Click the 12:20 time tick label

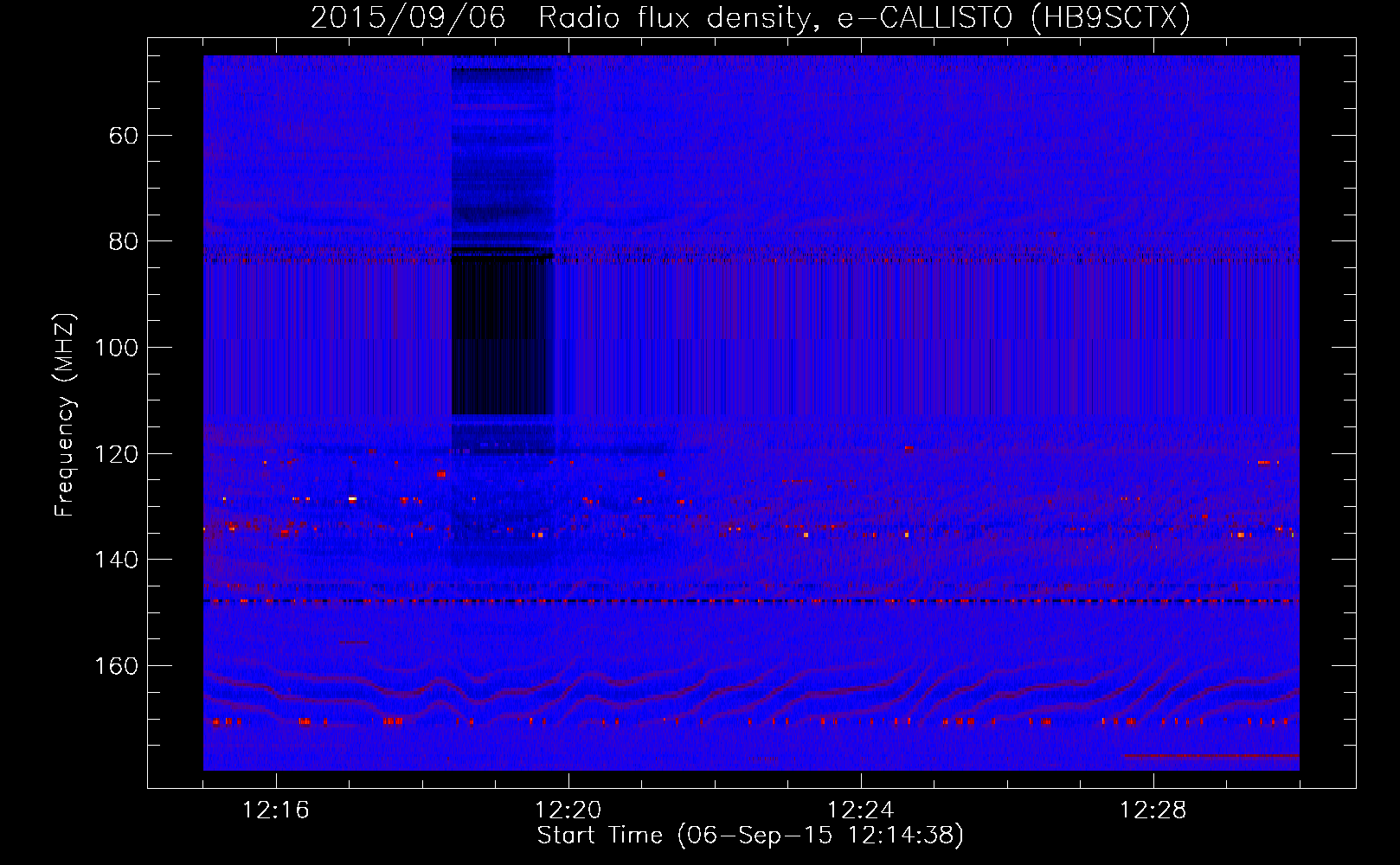pyautogui.click(x=568, y=811)
